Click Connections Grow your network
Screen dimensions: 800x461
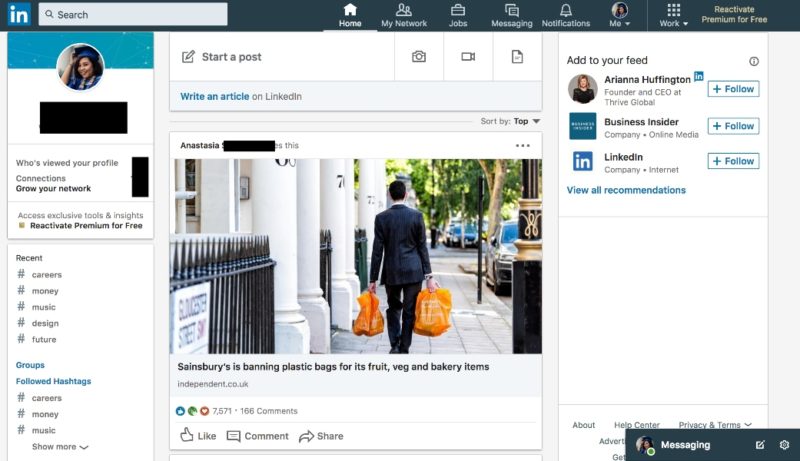(x=53, y=184)
